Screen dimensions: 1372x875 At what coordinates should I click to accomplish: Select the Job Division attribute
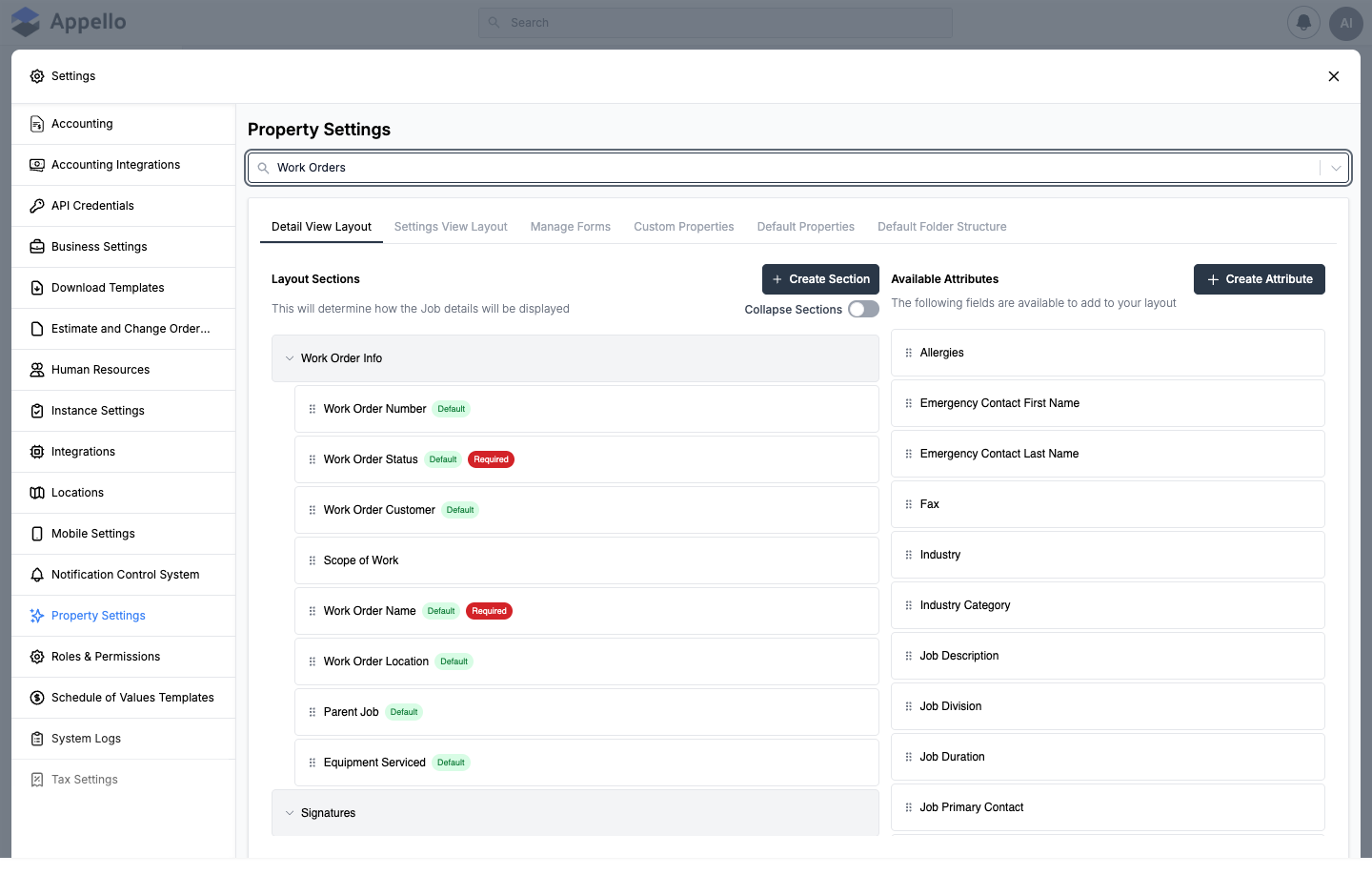[x=1108, y=706]
